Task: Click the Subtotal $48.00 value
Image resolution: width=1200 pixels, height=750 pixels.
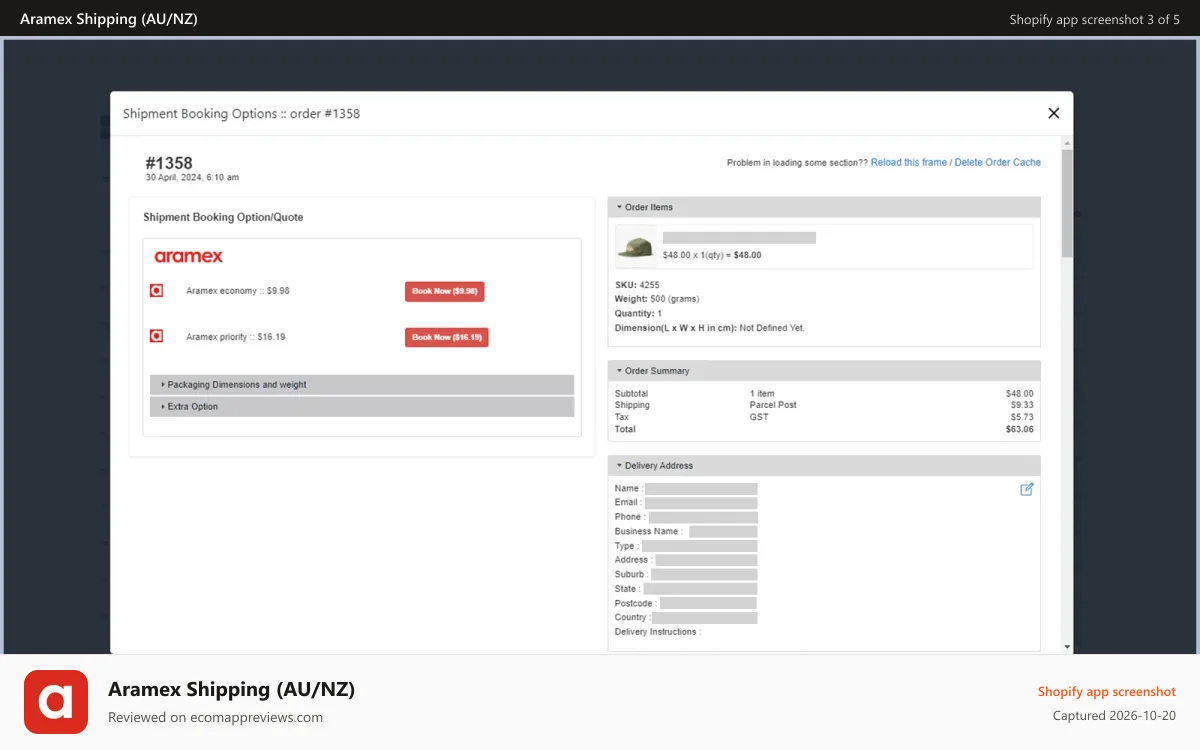Action: pyautogui.click(x=1020, y=394)
